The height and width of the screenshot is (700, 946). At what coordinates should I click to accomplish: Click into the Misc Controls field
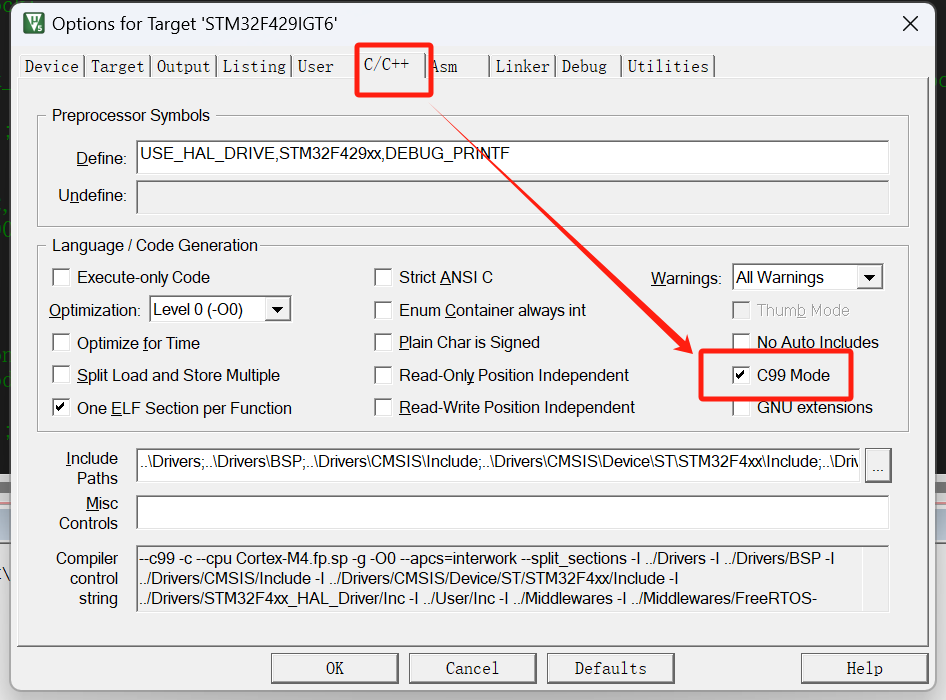[x=511, y=513]
